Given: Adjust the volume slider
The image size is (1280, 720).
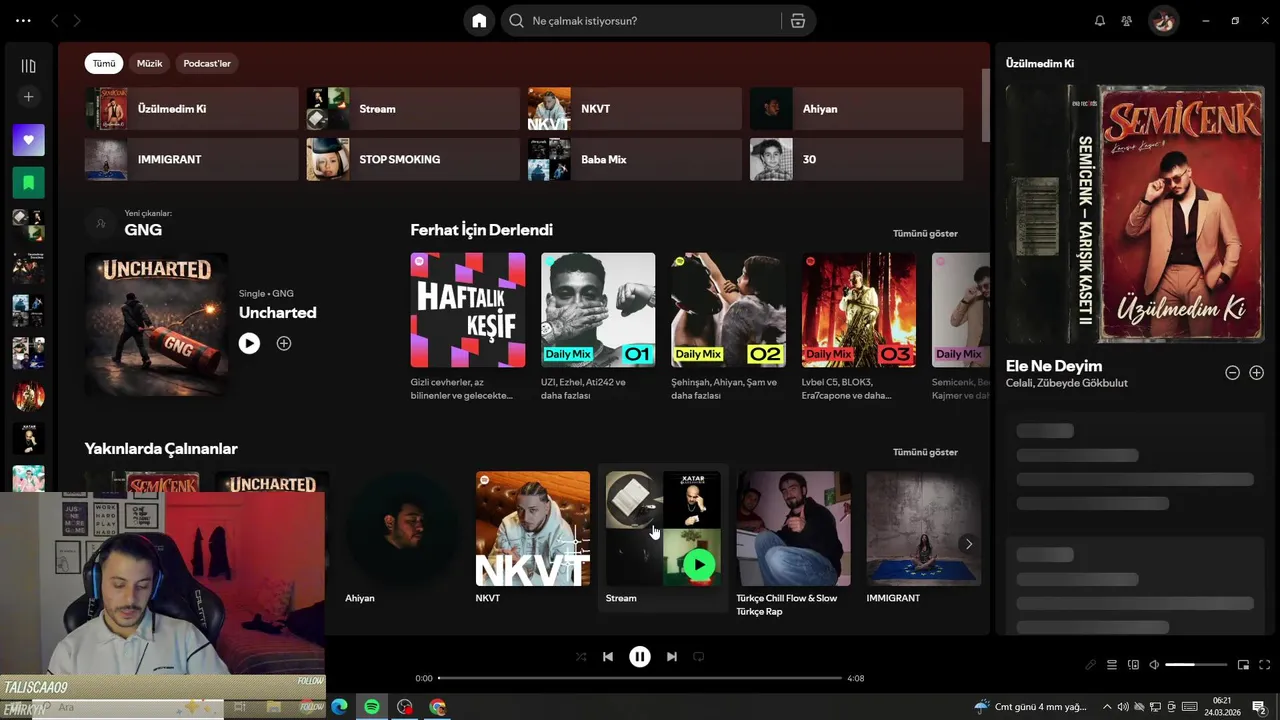Looking at the screenshot, I should 1196,665.
